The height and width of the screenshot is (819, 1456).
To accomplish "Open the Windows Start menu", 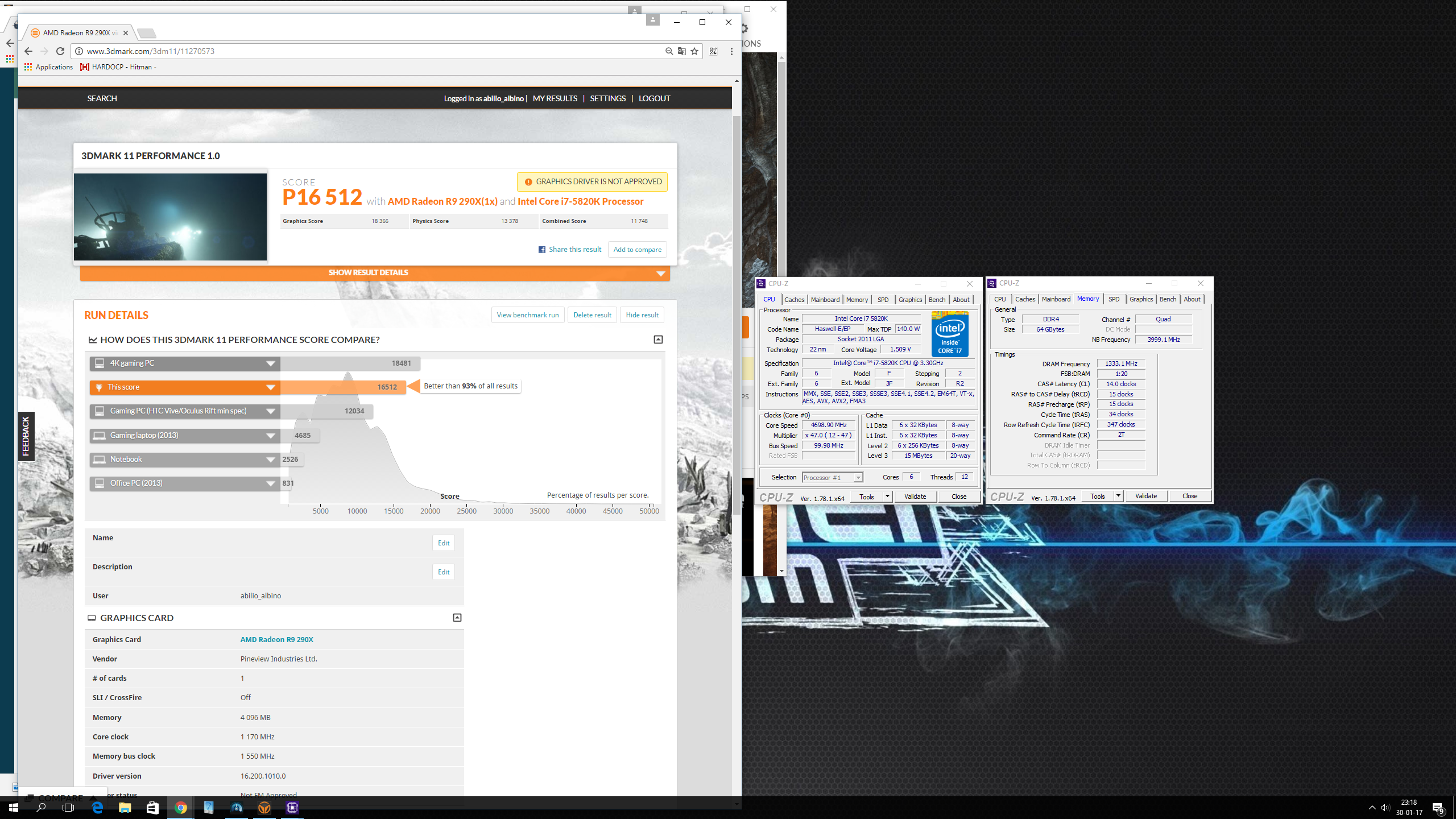I will tap(14, 808).
